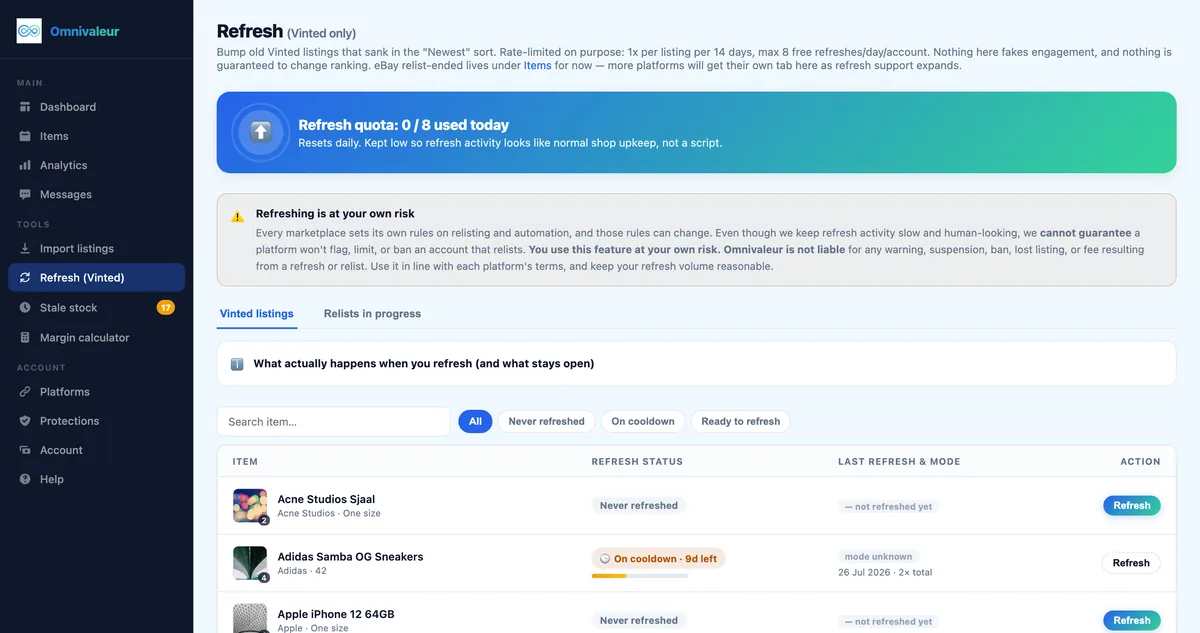Go to Messages in the sidebar
The width and height of the screenshot is (1200, 633).
click(x=96, y=194)
